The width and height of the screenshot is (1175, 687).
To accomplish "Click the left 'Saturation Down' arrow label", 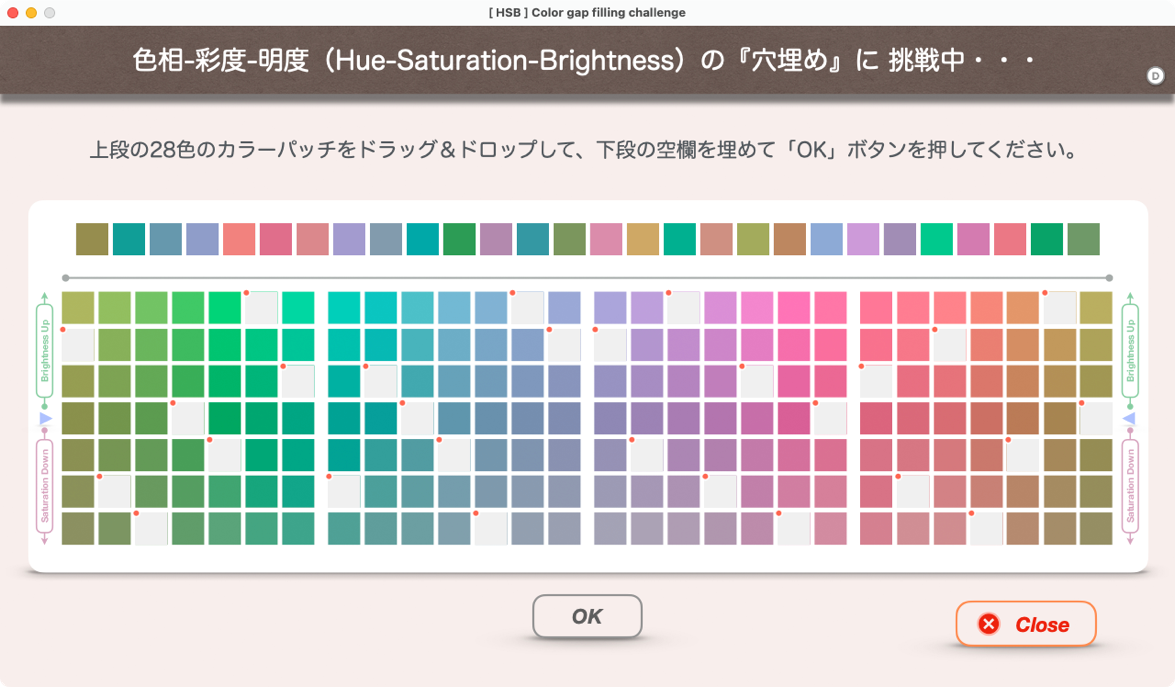I will coord(44,487).
